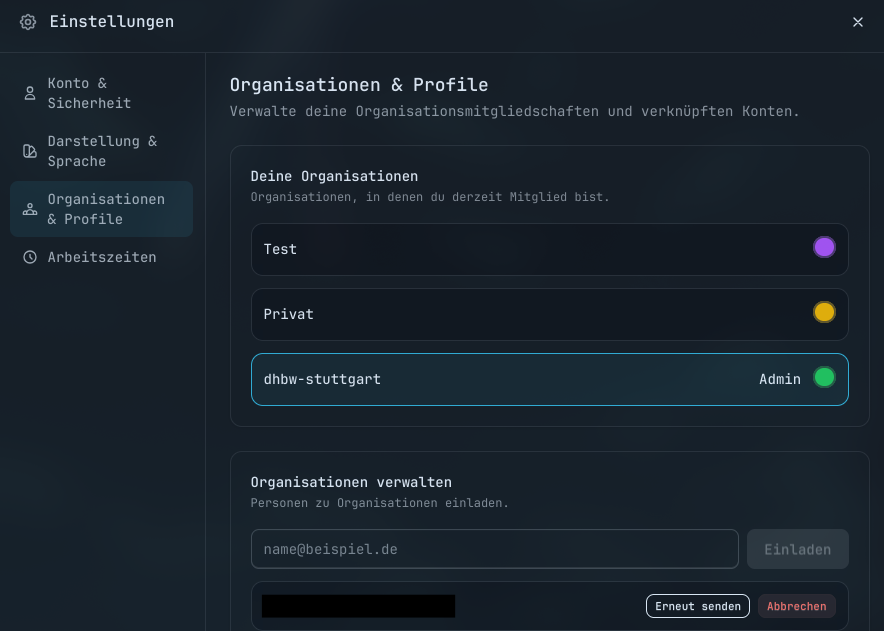Screen dimensions: 884x631
Task: Click the Organisationen & Profile page title
Action: (x=359, y=85)
